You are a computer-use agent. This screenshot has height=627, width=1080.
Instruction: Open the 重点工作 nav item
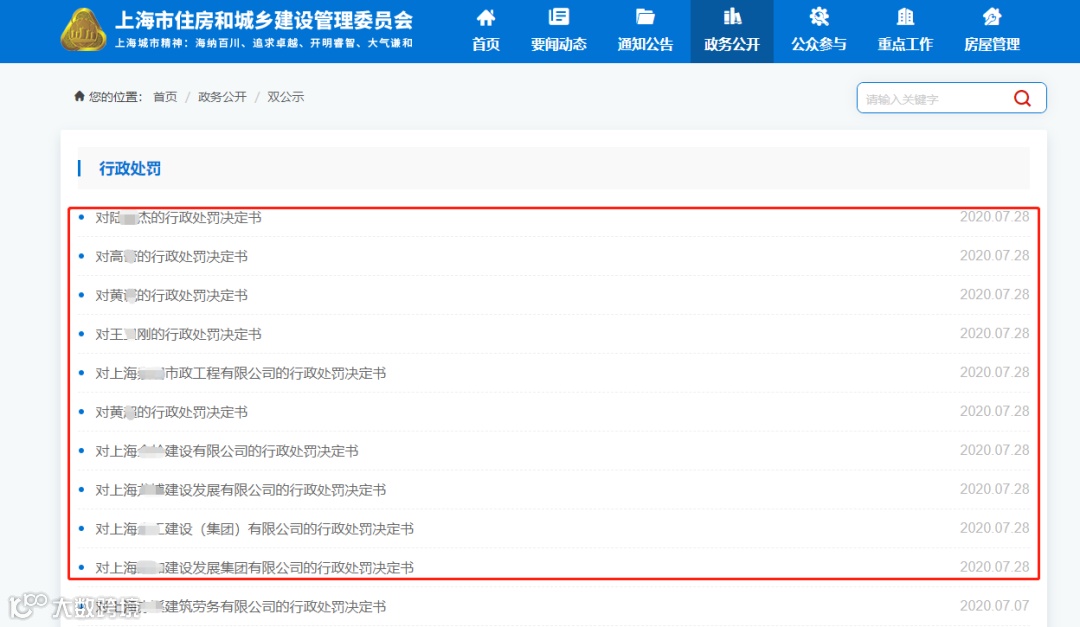pyautogui.click(x=905, y=31)
